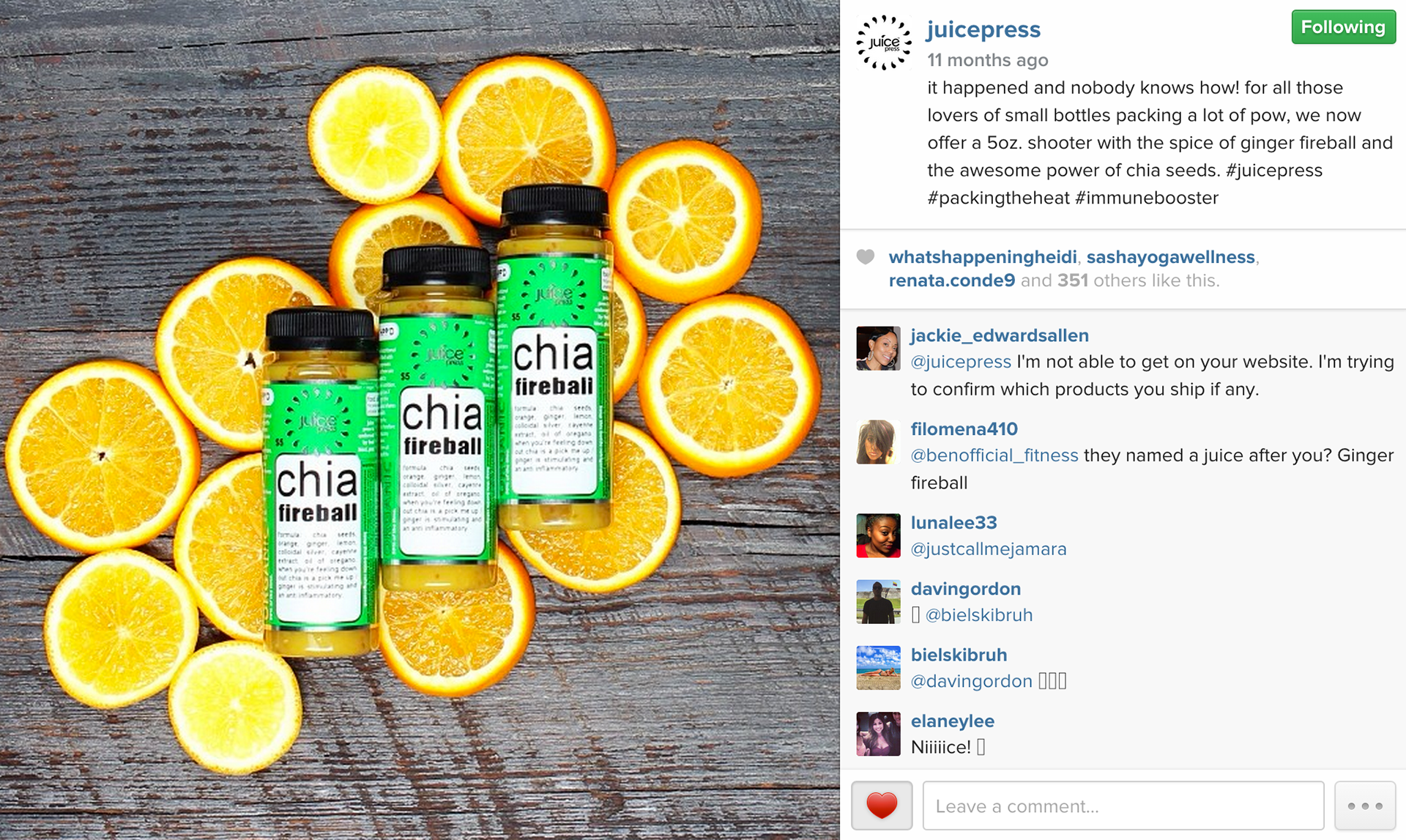This screenshot has width=1406, height=840.
Task: Open bielskibruh's beach avatar
Action: [x=878, y=667]
